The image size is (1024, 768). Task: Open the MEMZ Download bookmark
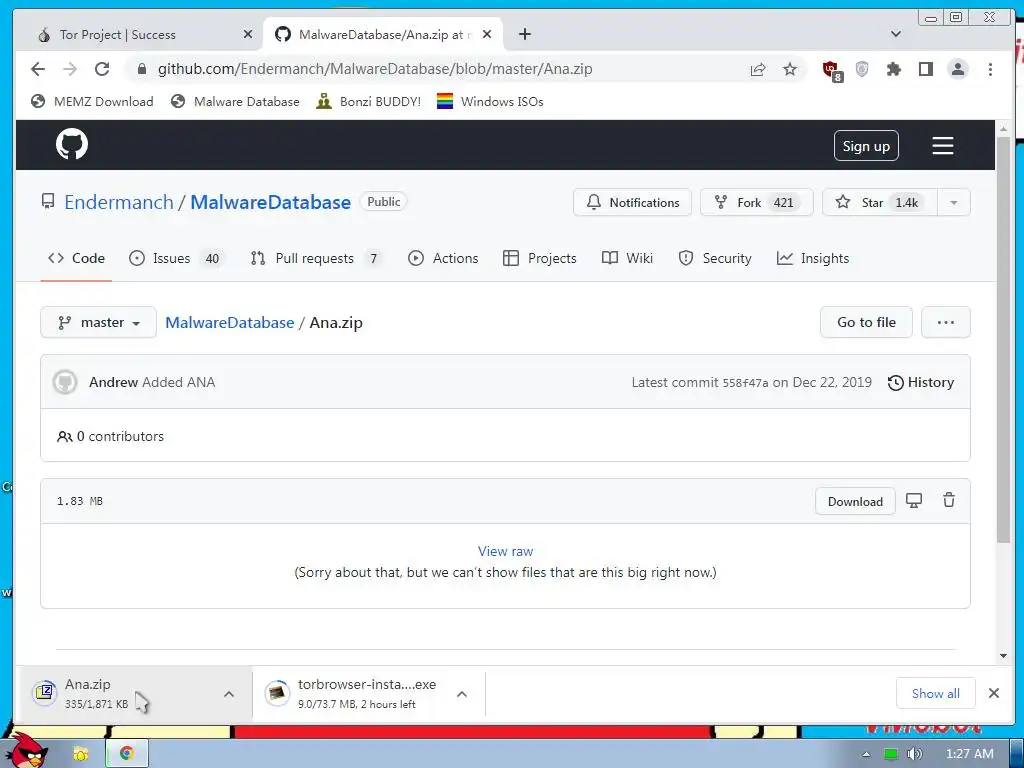(x=92, y=101)
